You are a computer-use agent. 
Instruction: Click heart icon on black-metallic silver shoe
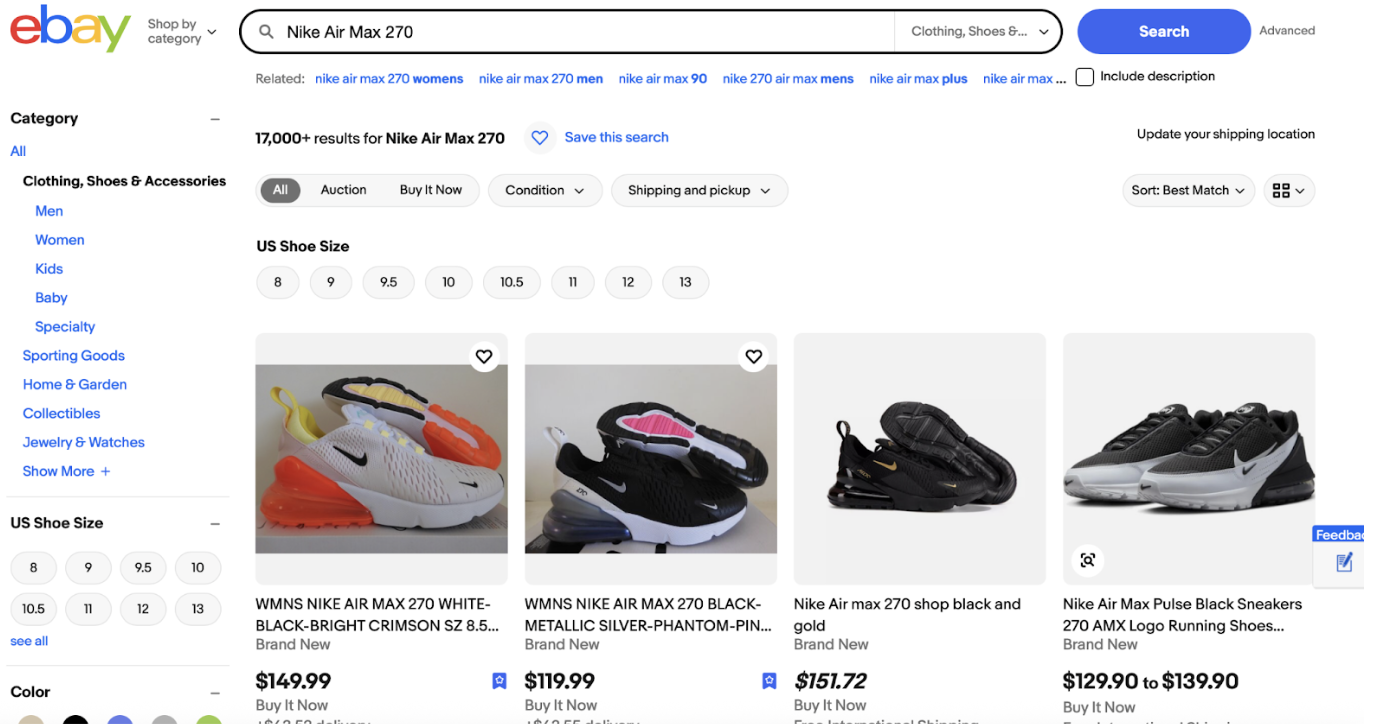(x=753, y=356)
